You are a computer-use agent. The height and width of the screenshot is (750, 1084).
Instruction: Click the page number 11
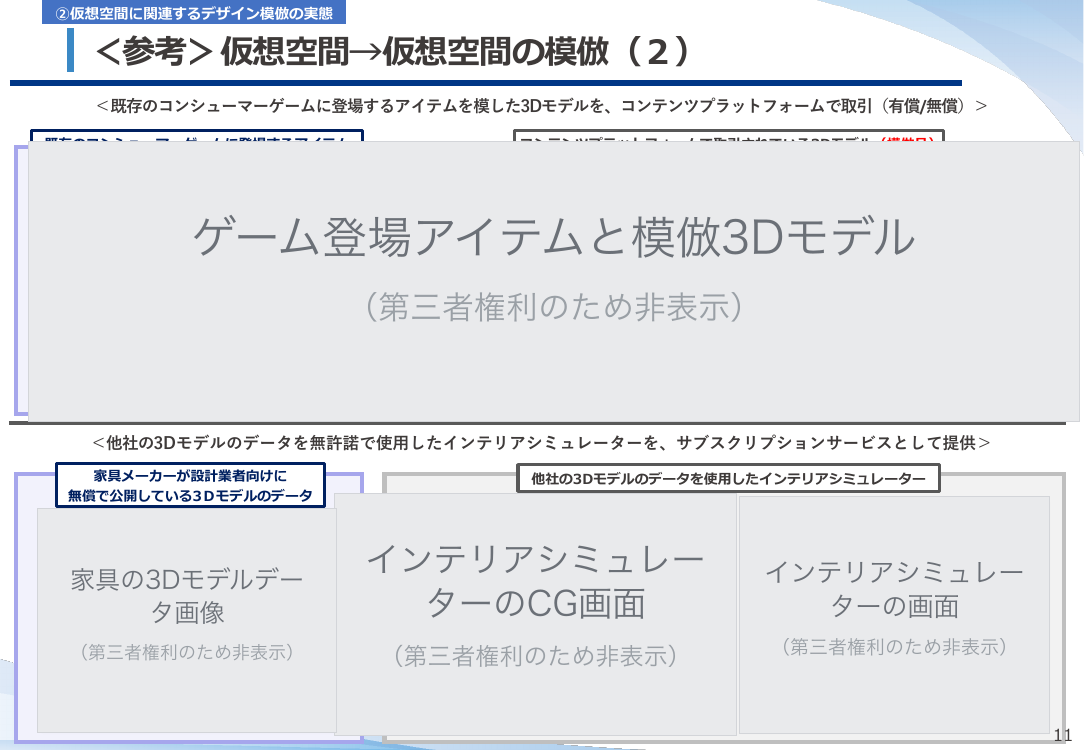[1063, 735]
